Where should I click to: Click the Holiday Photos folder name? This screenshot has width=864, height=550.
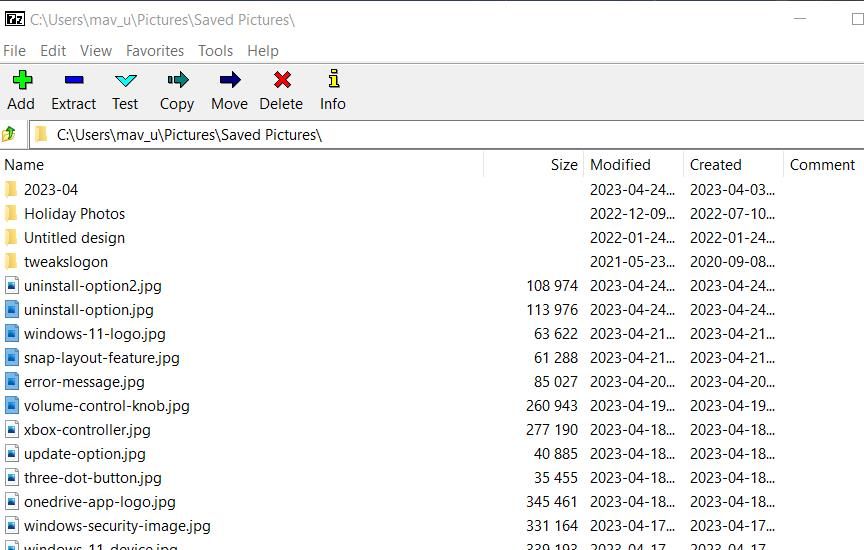[x=74, y=214]
